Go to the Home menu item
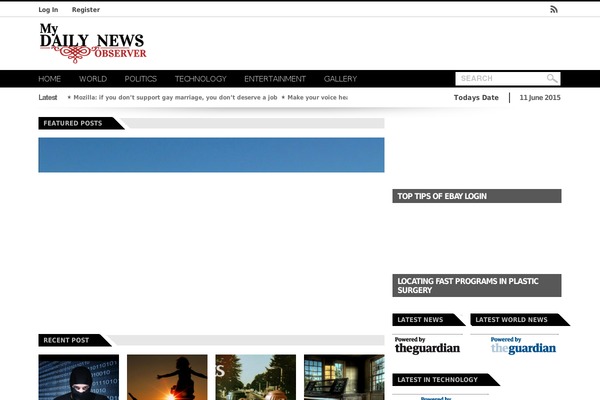 click(49, 79)
